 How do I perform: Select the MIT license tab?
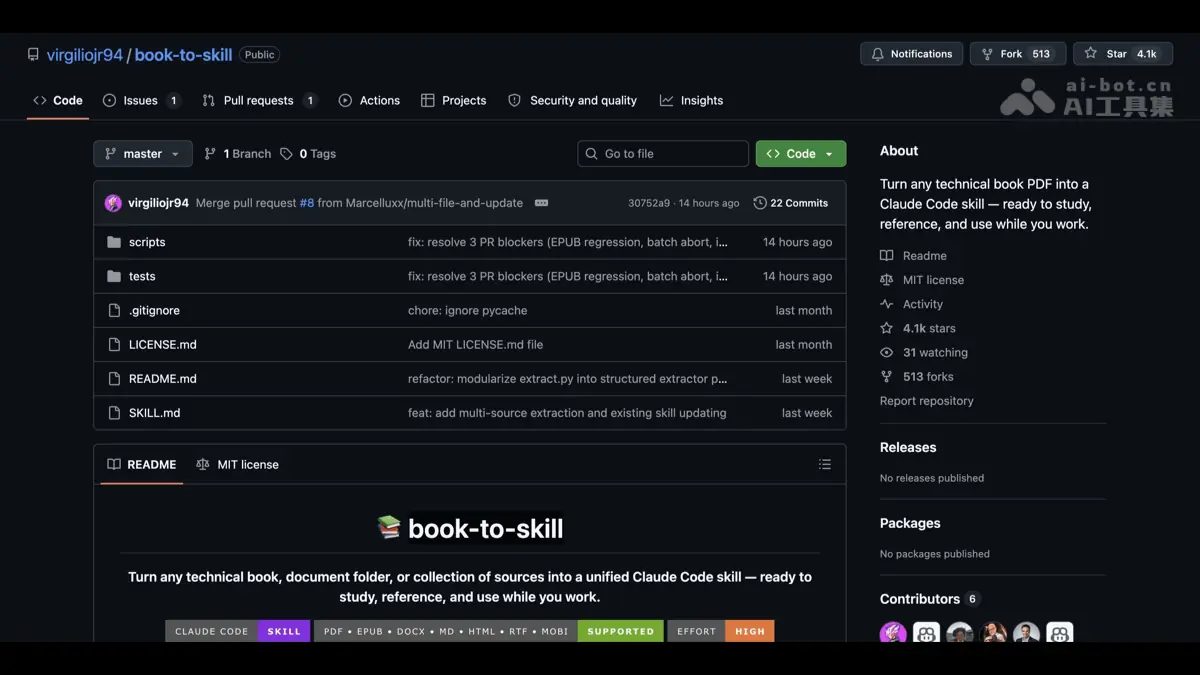[238, 464]
